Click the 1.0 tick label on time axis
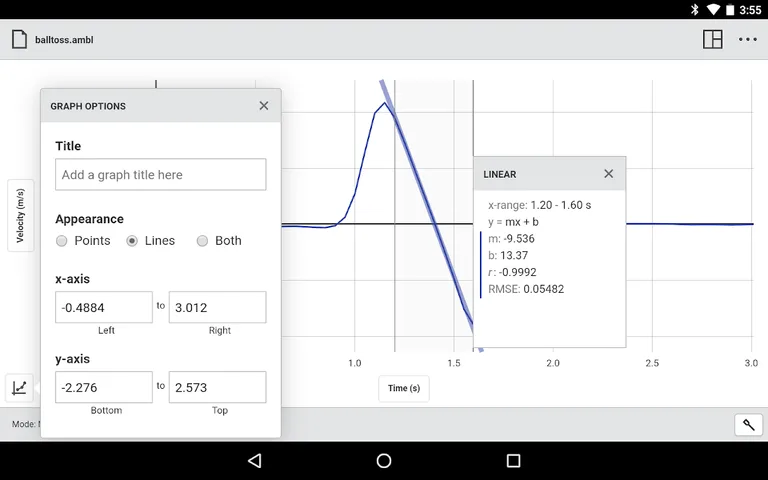Screen dimensions: 768x480 click(x=355, y=363)
